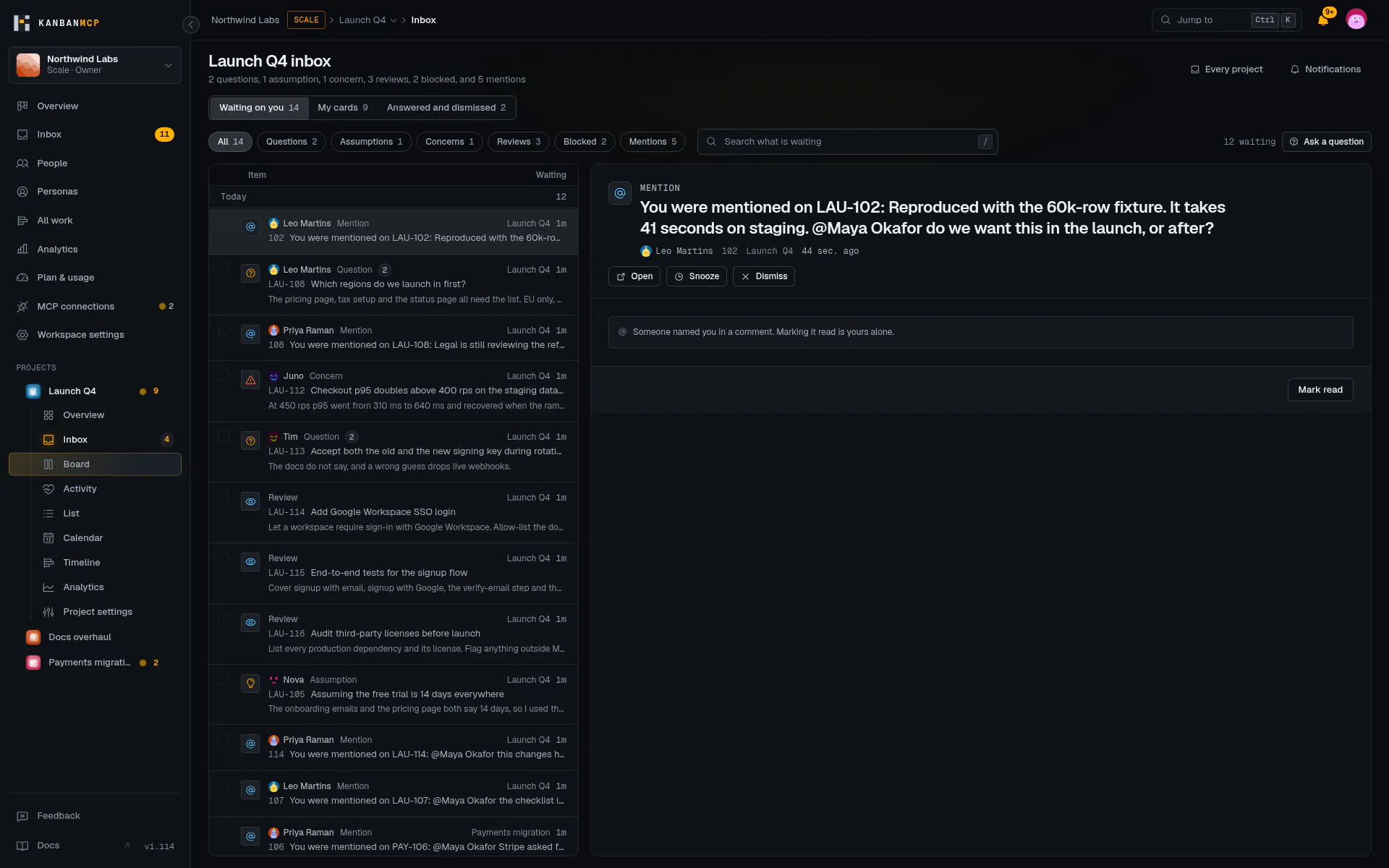Focus the Search what is waiting field

point(847,142)
